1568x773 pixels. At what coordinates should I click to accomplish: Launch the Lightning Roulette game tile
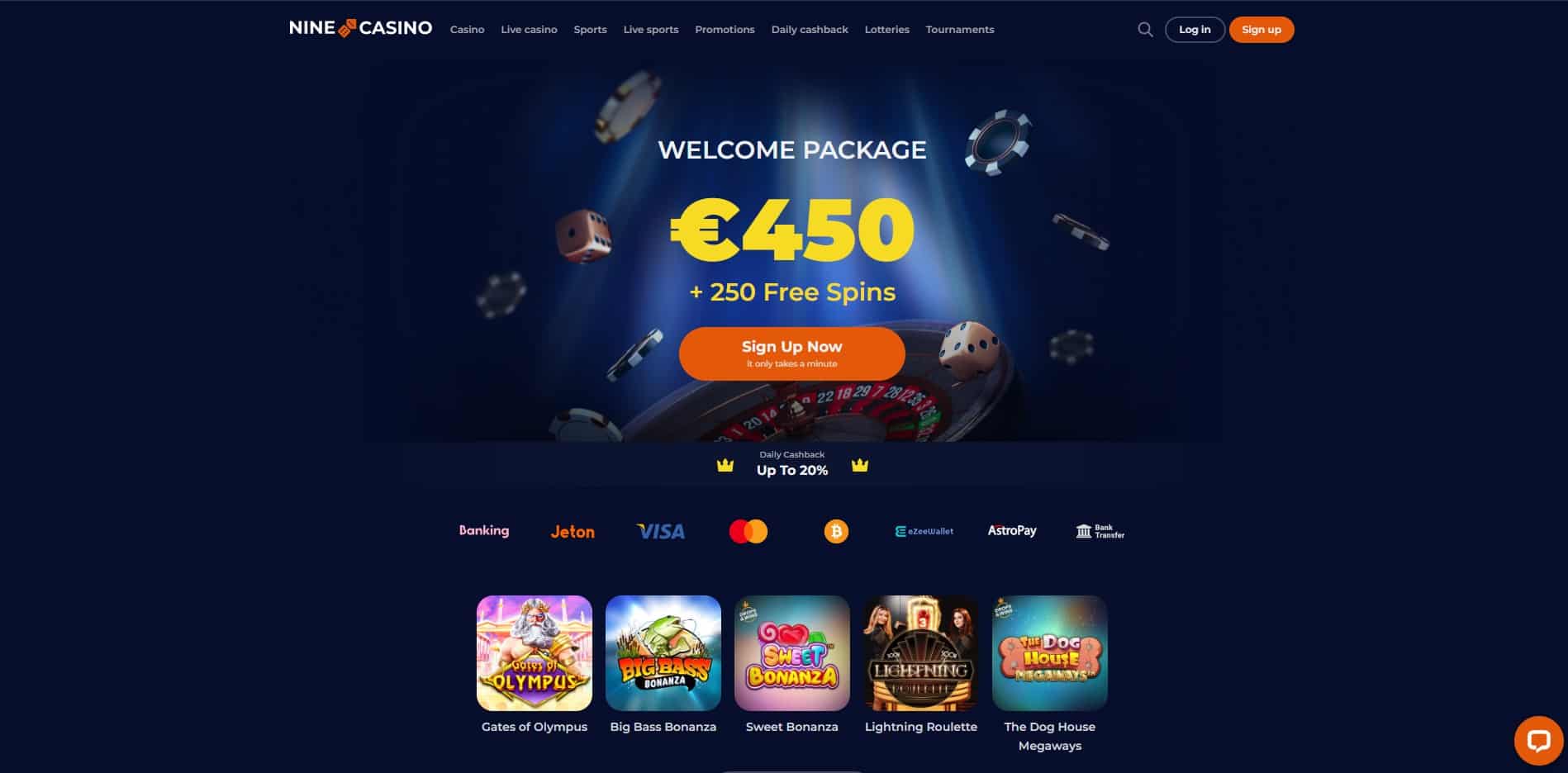point(921,653)
